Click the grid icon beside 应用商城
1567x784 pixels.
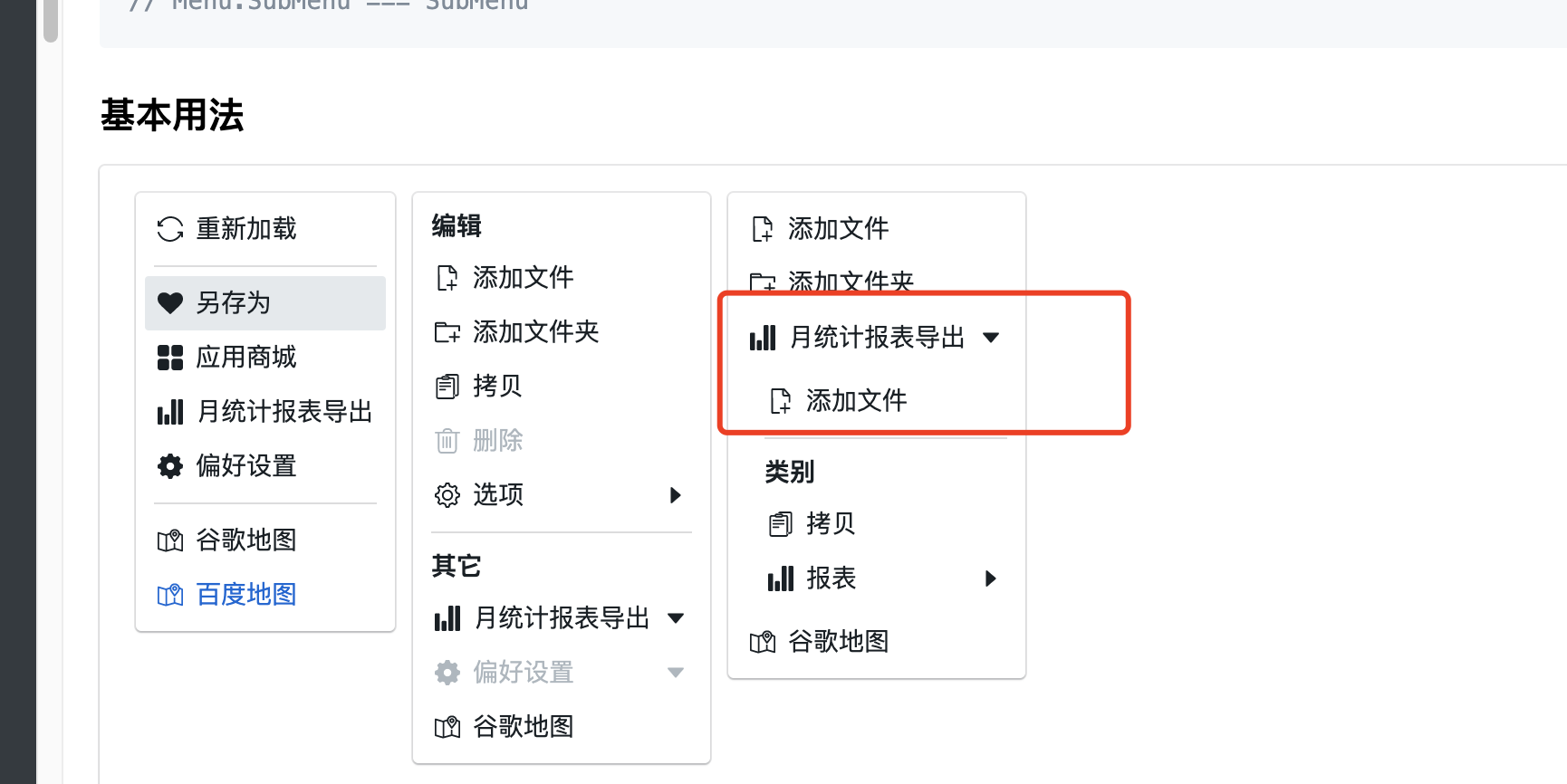(170, 358)
